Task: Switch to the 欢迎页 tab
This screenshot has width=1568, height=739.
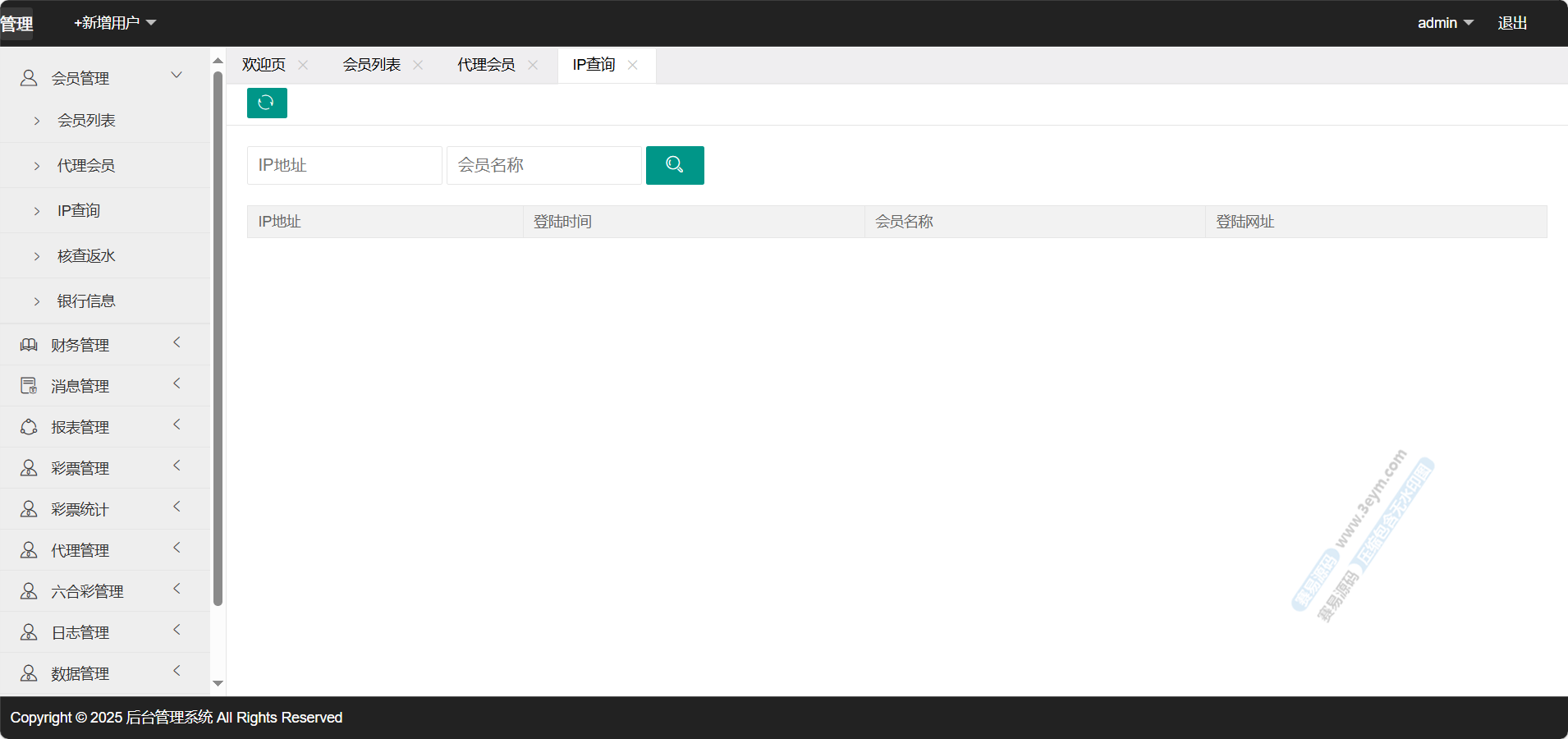Action: click(264, 65)
